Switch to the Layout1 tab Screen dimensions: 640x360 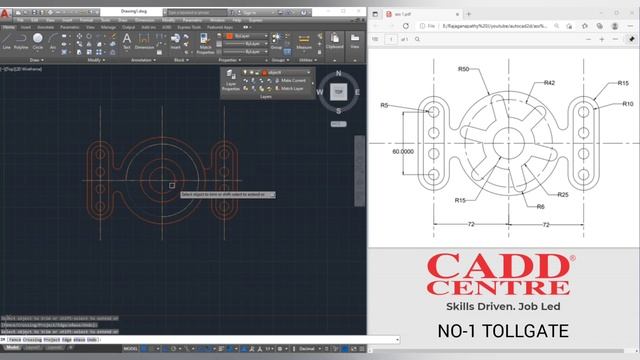[33, 348]
